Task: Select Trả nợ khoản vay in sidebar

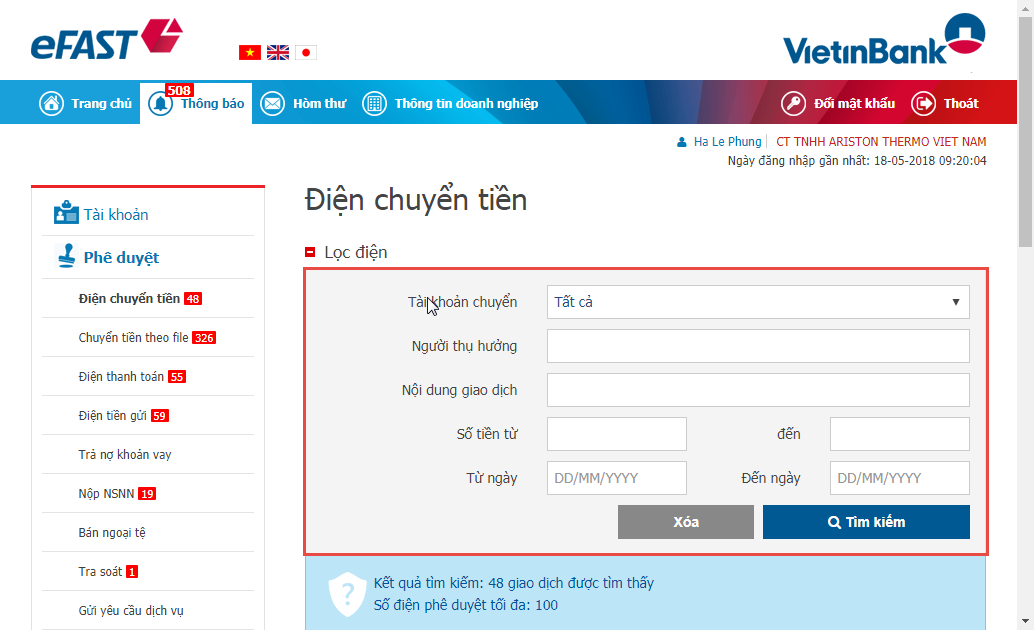Action: pyautogui.click(x=125, y=455)
